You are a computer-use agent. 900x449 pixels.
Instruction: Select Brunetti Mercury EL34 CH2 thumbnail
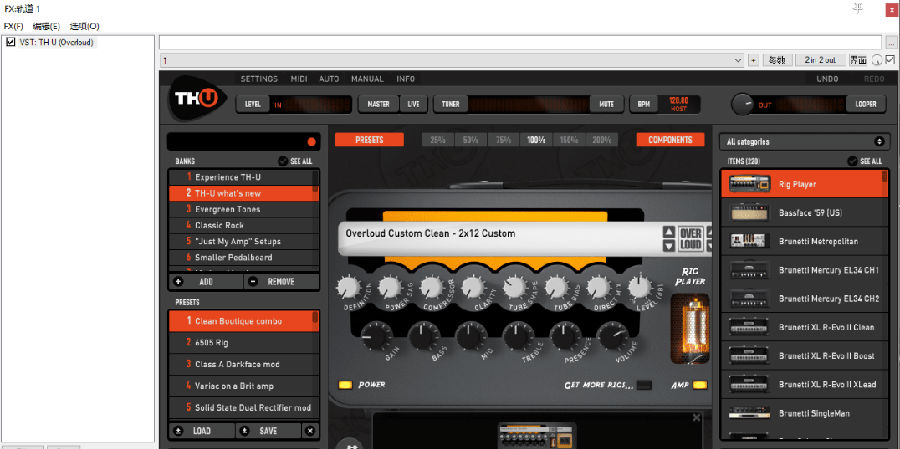[750, 299]
